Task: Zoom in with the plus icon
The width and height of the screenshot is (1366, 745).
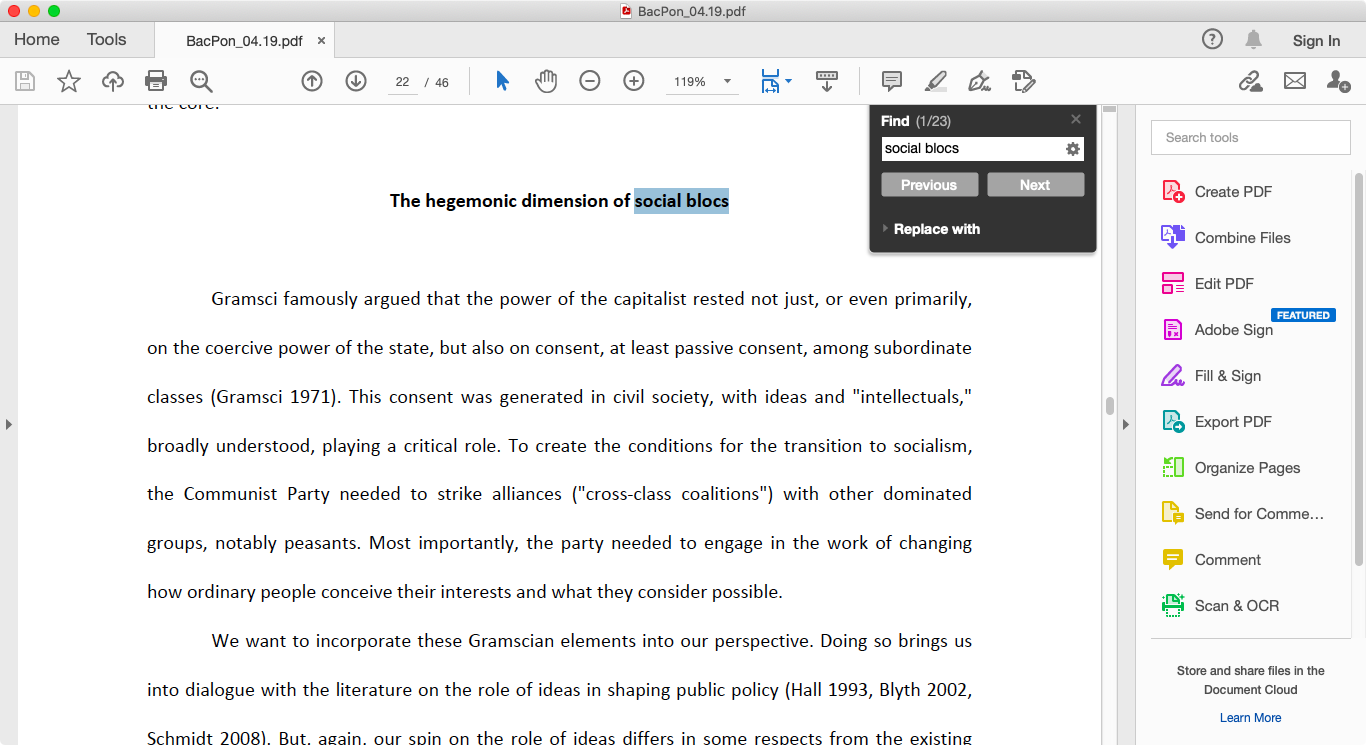Action: (634, 81)
